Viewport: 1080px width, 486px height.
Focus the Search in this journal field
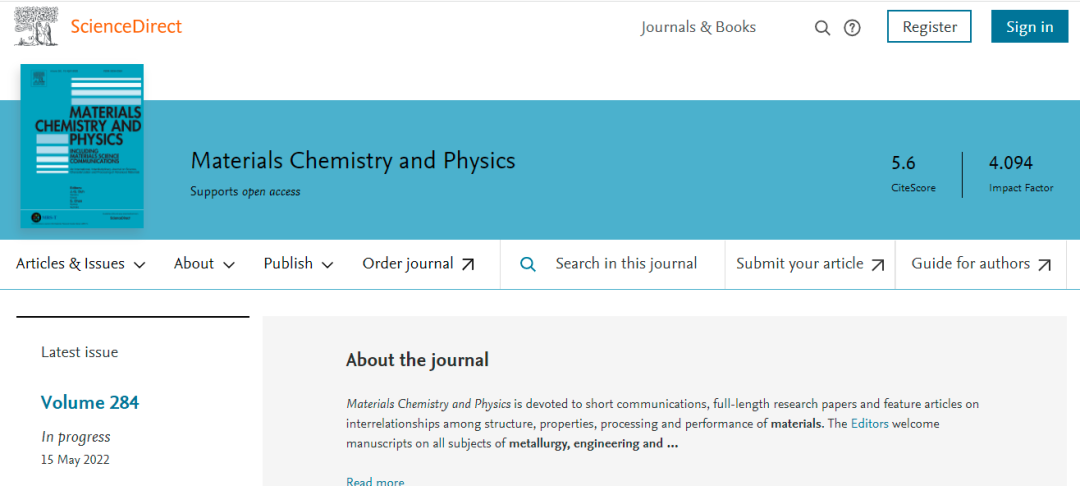click(626, 264)
